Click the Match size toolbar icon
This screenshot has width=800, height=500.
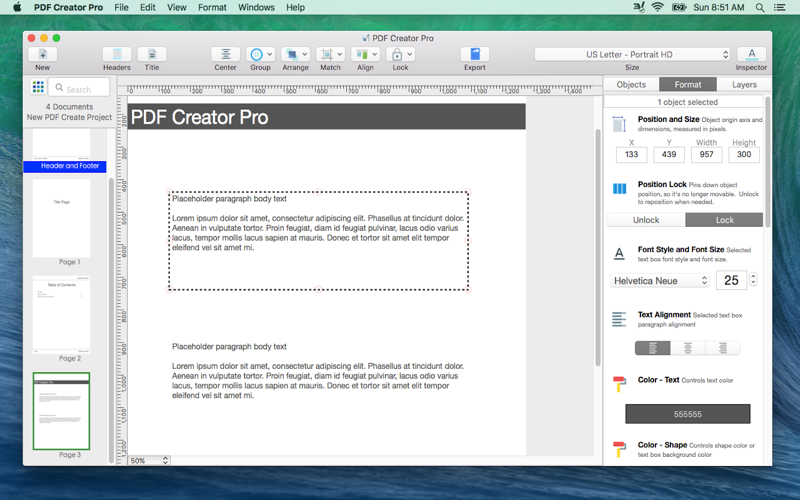[327, 54]
